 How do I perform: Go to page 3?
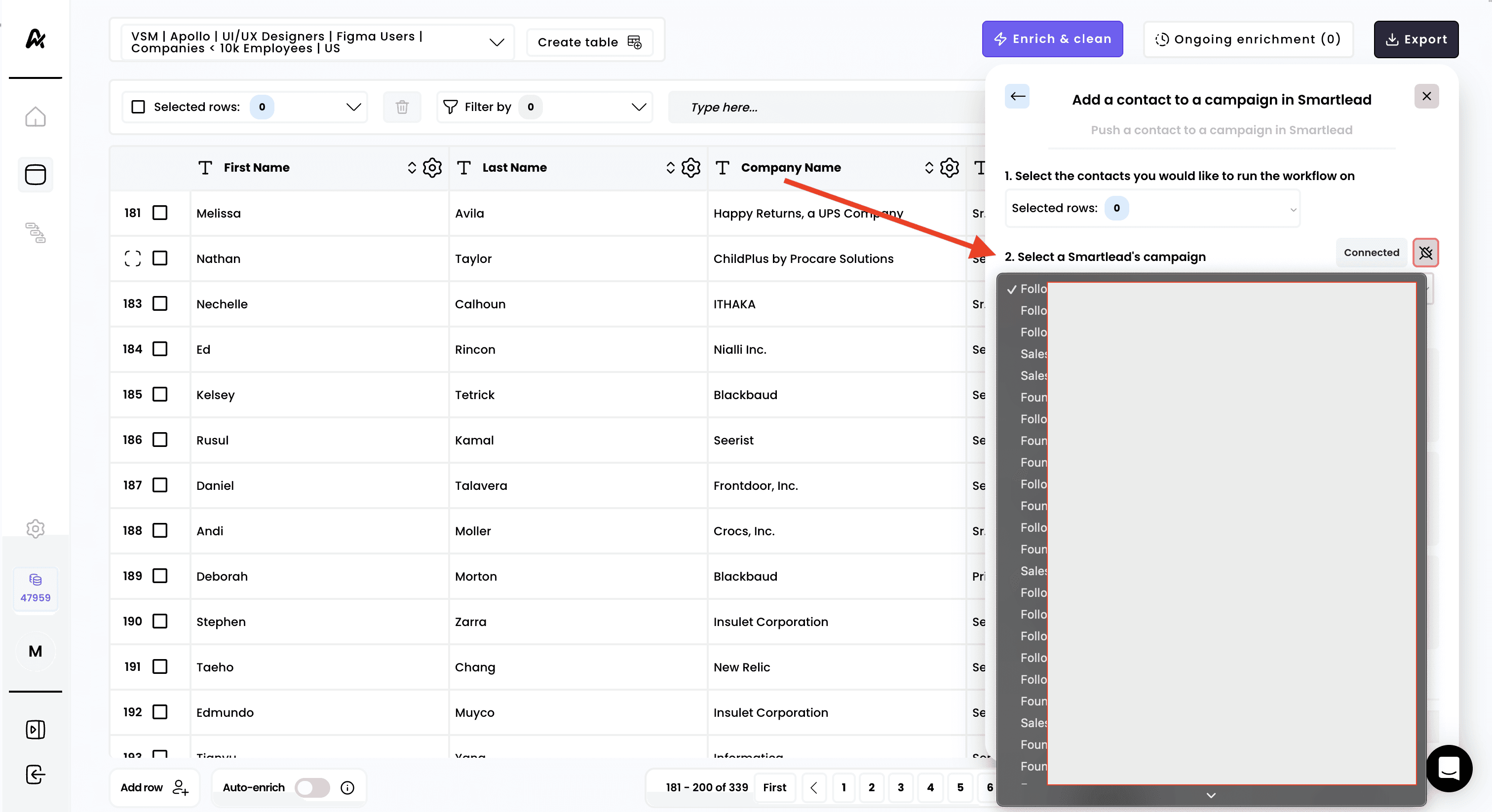coord(900,788)
